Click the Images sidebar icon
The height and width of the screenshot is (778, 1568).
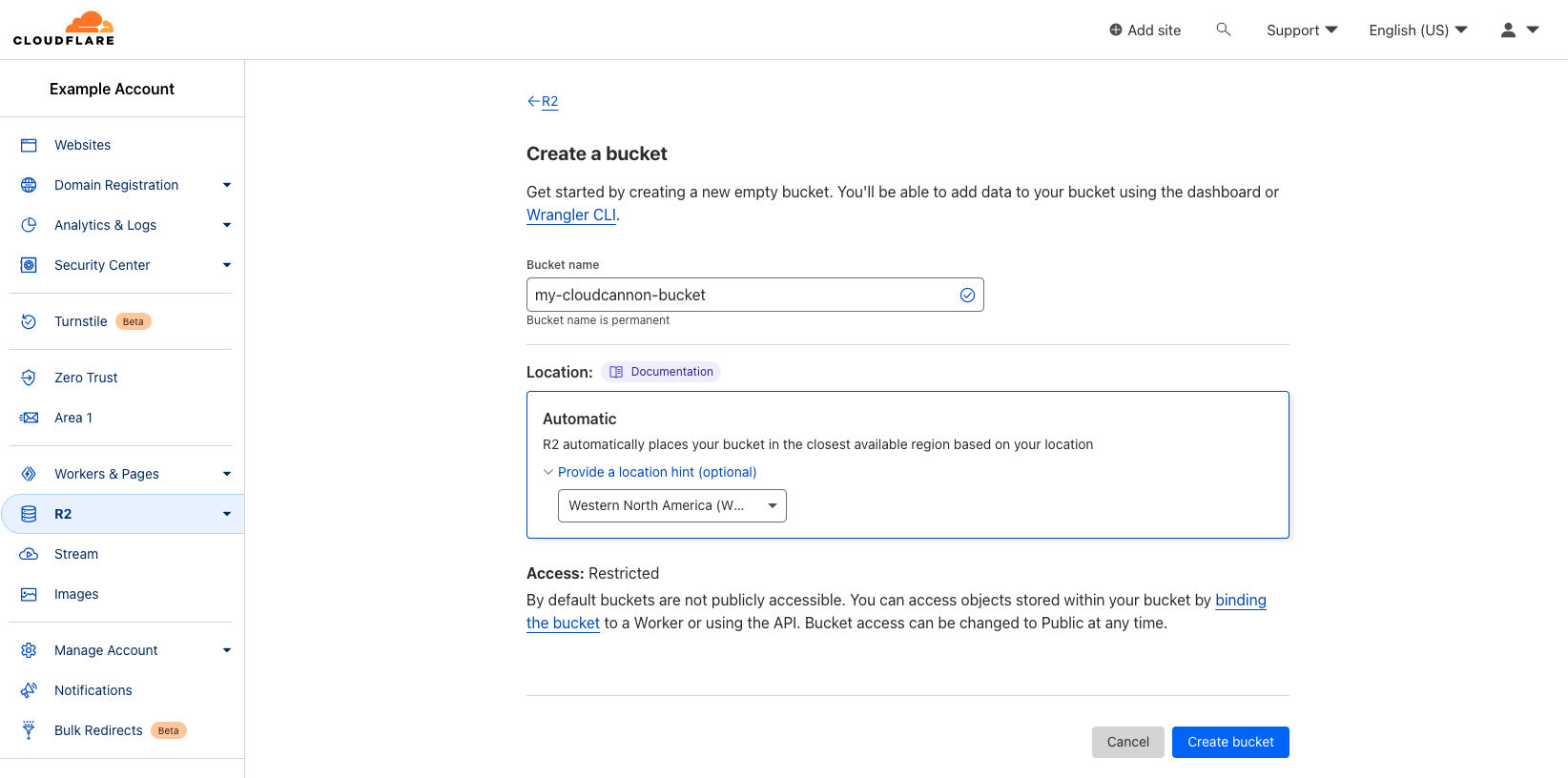coord(29,593)
